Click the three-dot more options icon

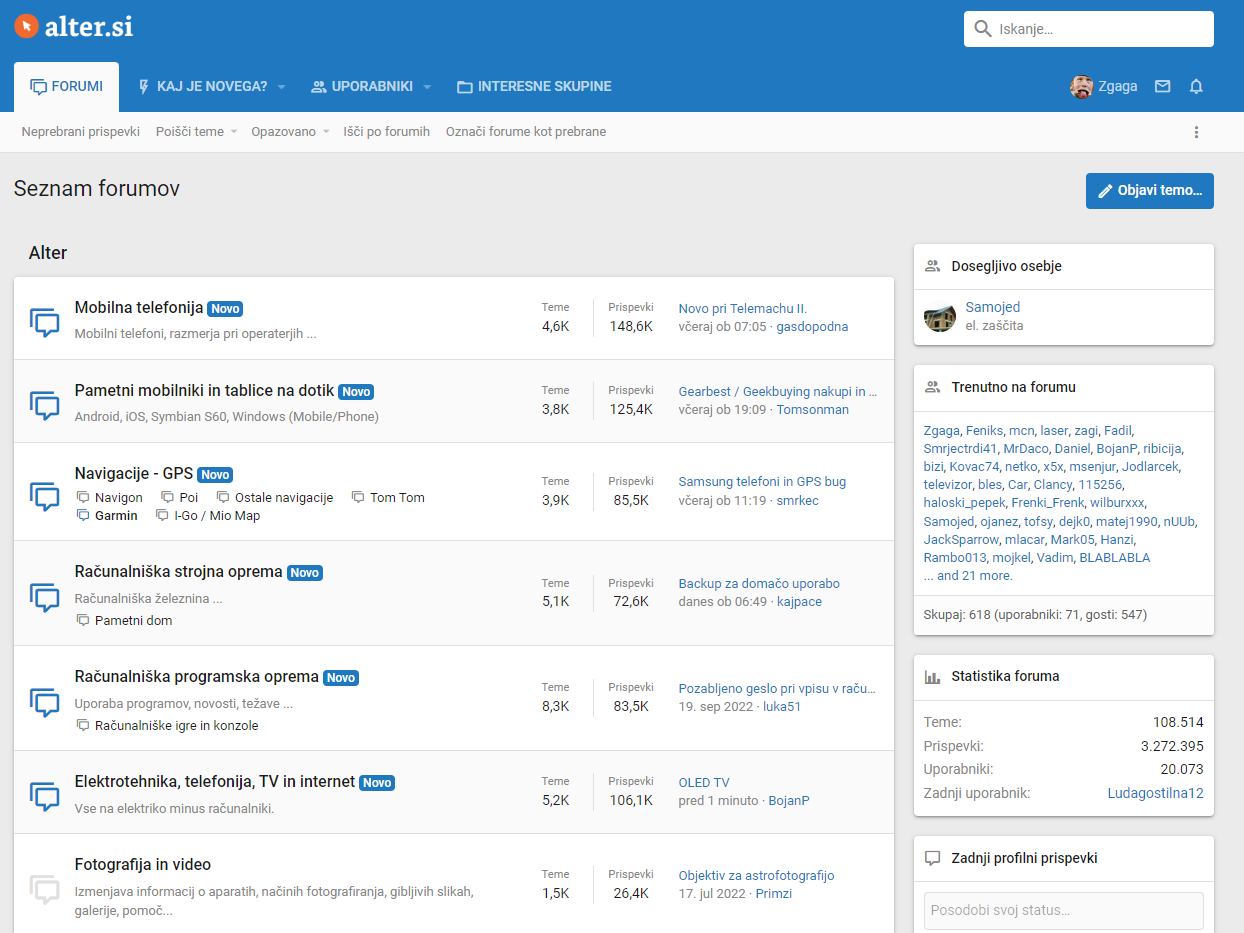pos(1196,132)
